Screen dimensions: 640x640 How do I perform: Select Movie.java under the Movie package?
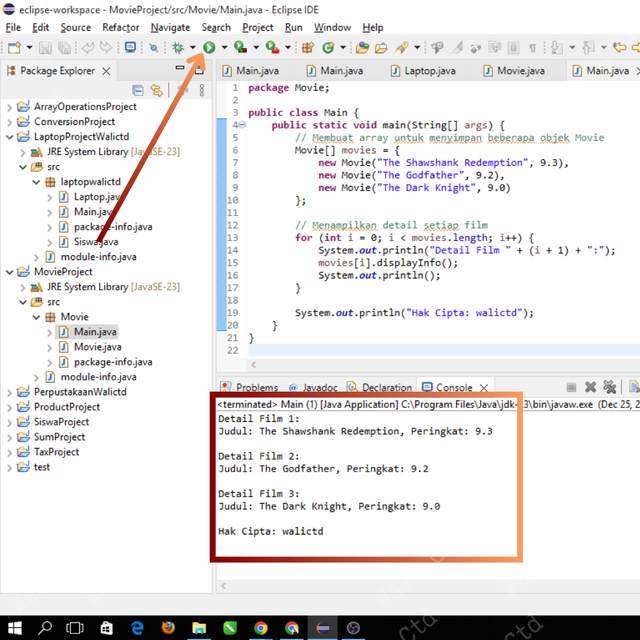point(97,347)
